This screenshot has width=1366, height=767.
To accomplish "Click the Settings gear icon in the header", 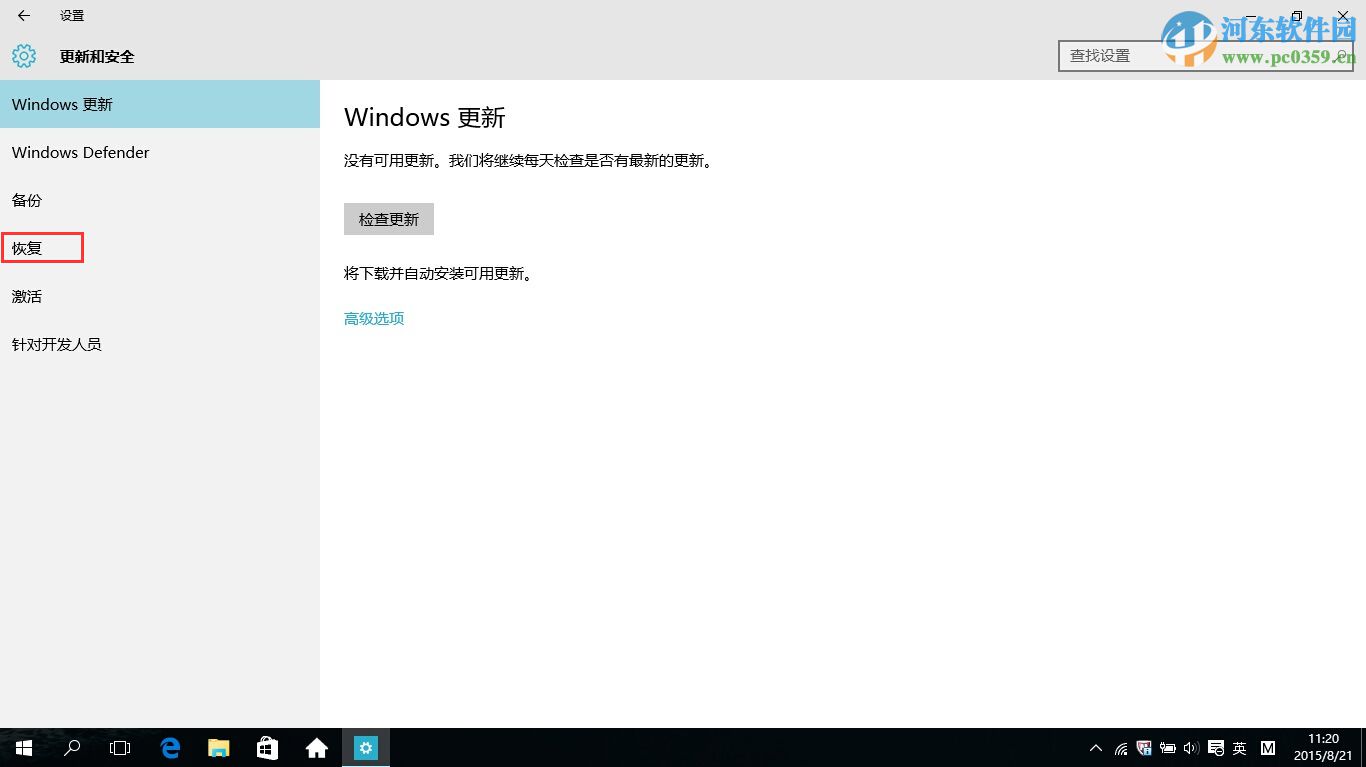I will coord(24,56).
